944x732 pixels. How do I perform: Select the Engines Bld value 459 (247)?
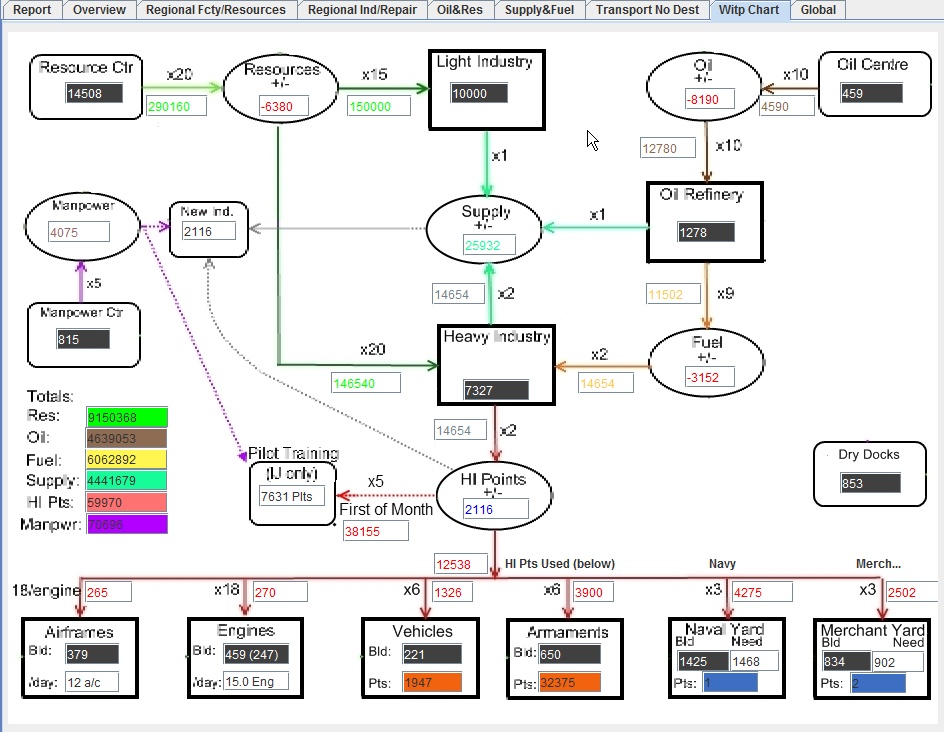[256, 654]
